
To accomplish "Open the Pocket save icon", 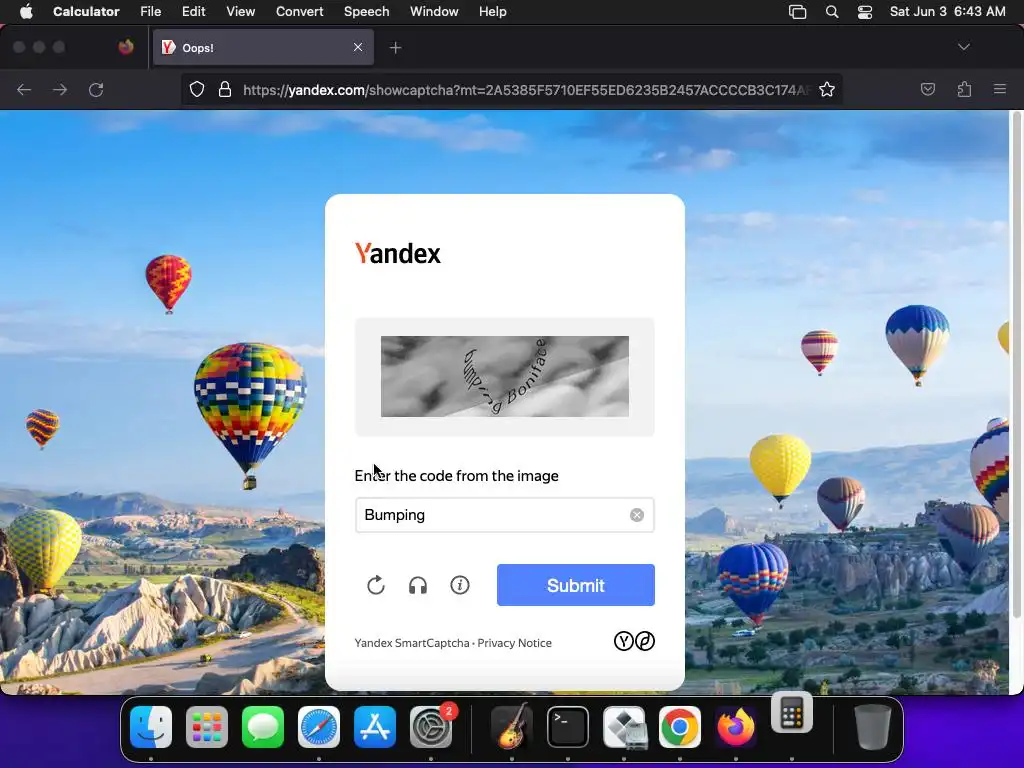I will pyautogui.click(x=927, y=89).
